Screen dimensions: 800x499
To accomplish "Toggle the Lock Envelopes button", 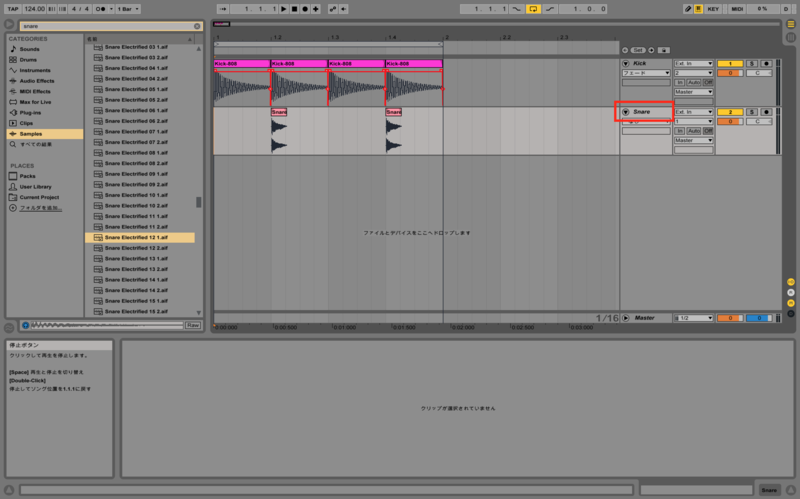I will pyautogui.click(x=663, y=50).
